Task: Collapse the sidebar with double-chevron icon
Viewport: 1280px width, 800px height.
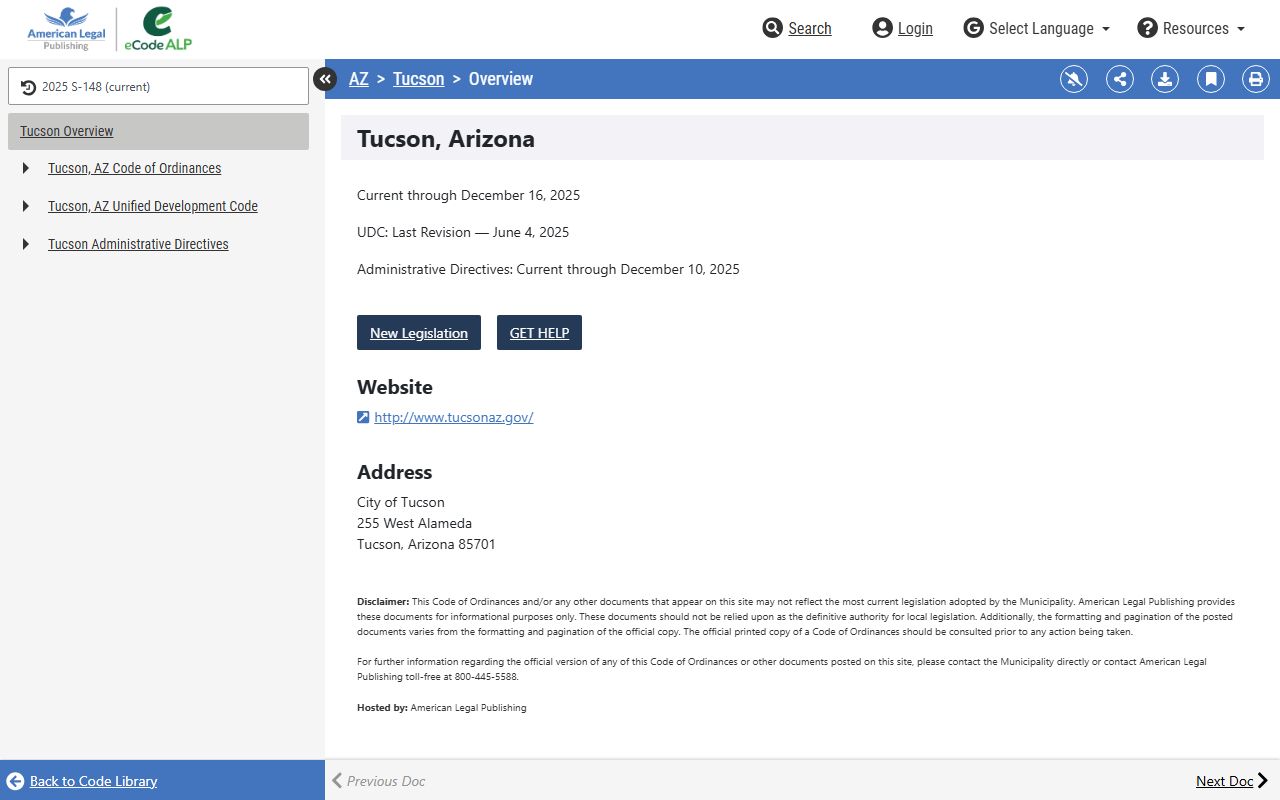Action: coord(325,79)
